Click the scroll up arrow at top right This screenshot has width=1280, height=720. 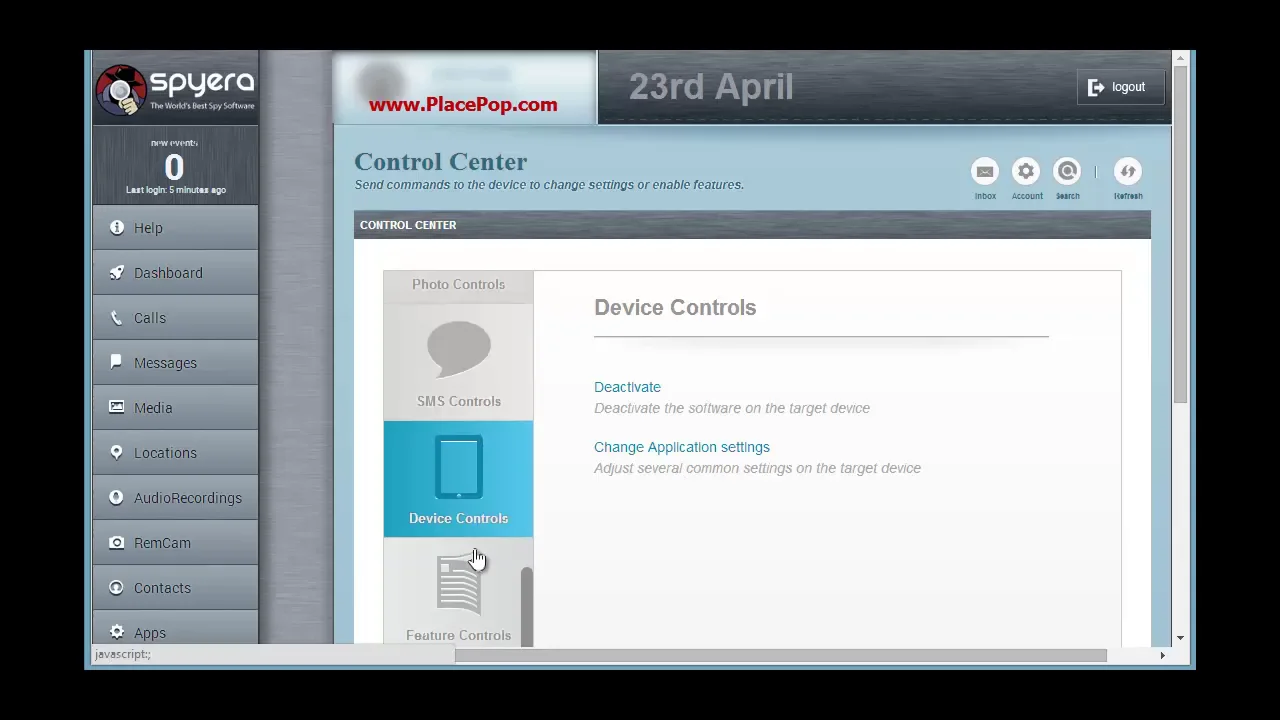(x=1181, y=59)
